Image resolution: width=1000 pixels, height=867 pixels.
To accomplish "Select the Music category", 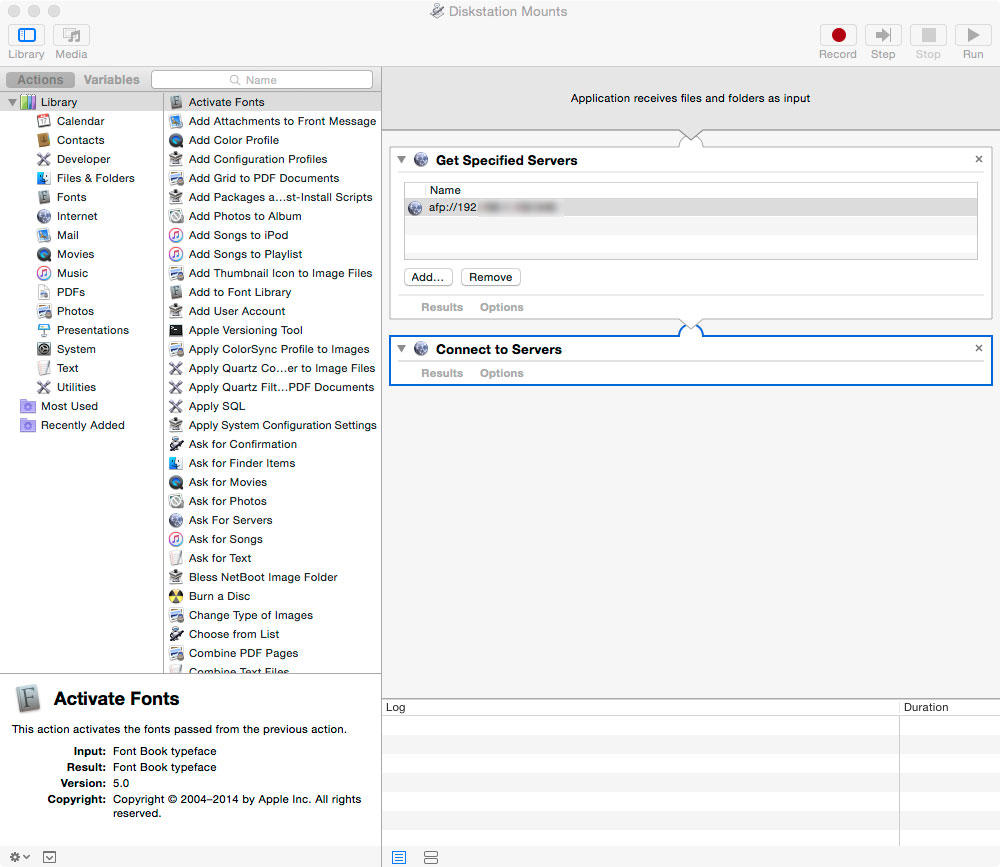I will pyautogui.click(x=72, y=273).
